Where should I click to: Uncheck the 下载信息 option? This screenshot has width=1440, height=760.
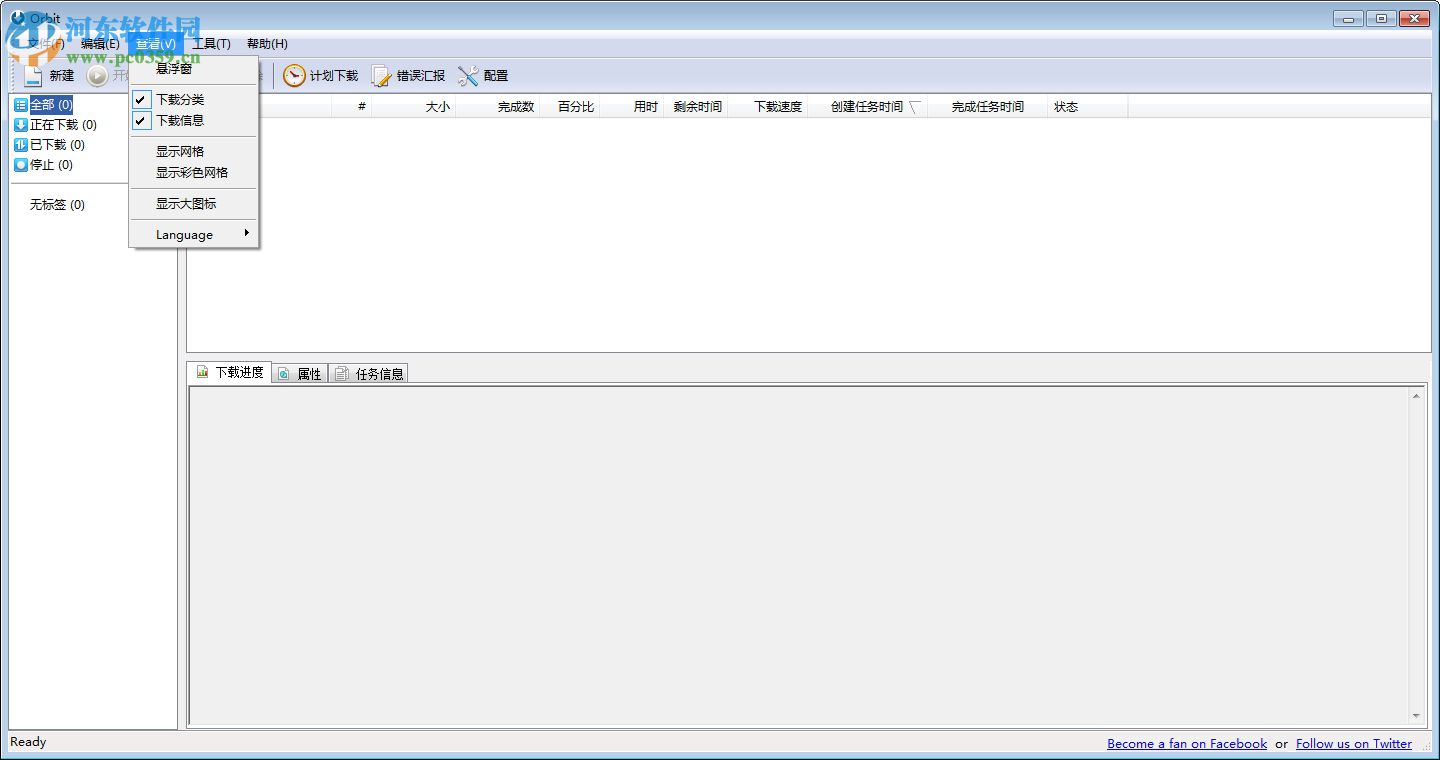pos(180,119)
